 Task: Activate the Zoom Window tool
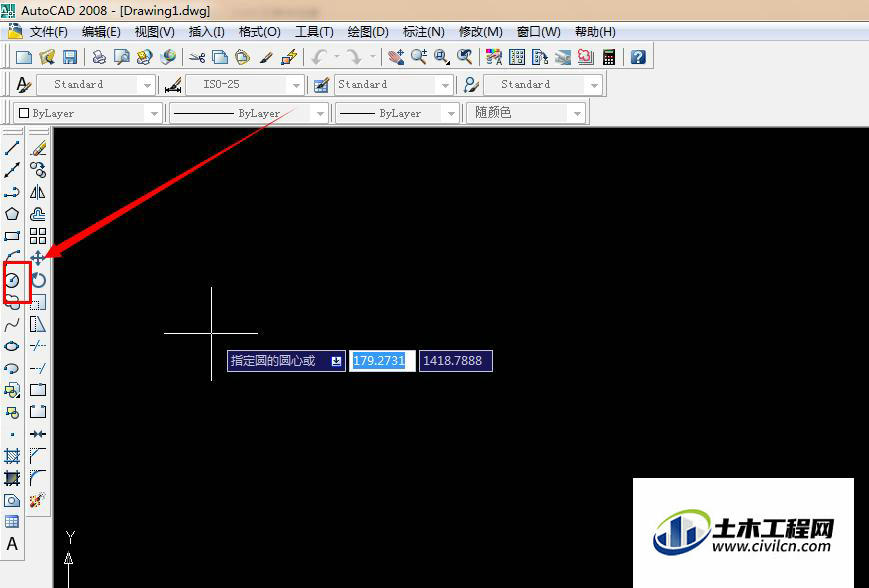click(x=442, y=57)
